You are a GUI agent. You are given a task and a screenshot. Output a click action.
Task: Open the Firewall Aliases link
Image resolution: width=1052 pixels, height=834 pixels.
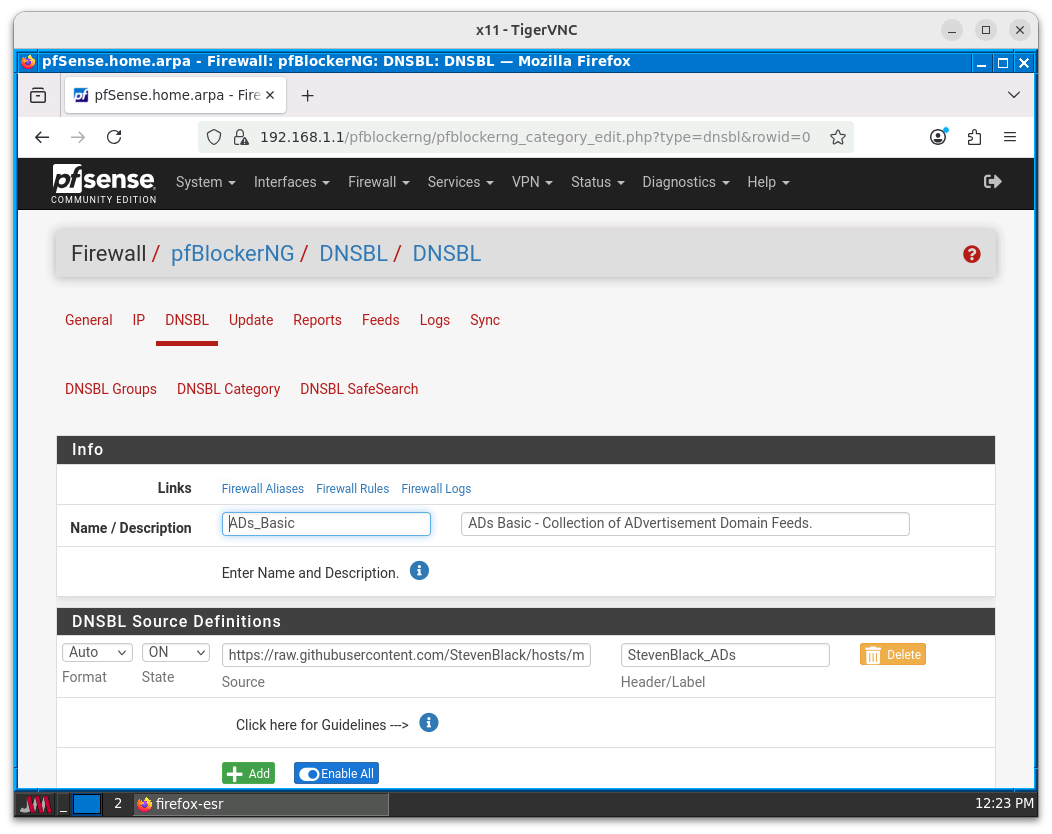pos(262,488)
